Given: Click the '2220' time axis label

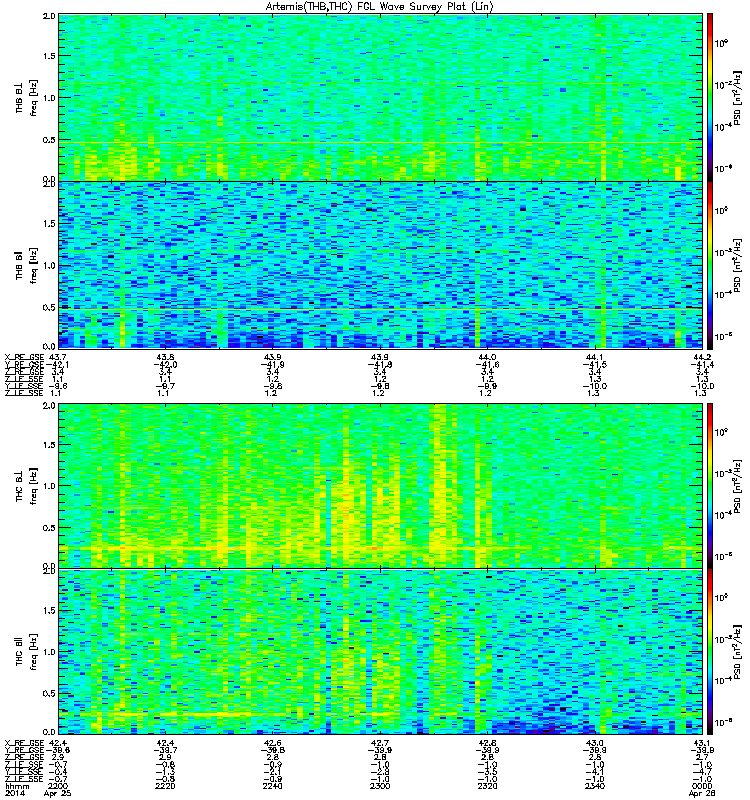Looking at the screenshot, I should (165, 786).
